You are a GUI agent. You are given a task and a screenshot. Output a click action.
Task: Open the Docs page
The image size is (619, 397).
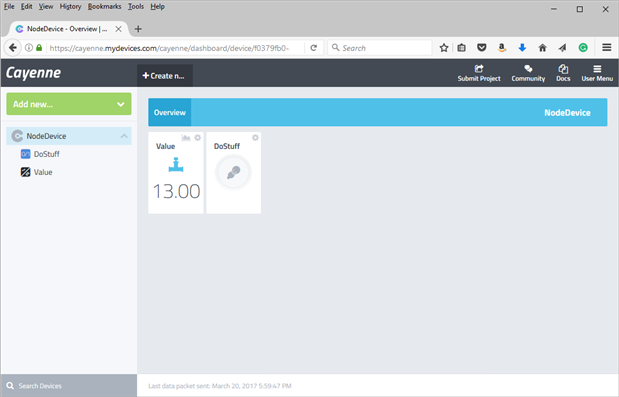[x=563, y=73]
